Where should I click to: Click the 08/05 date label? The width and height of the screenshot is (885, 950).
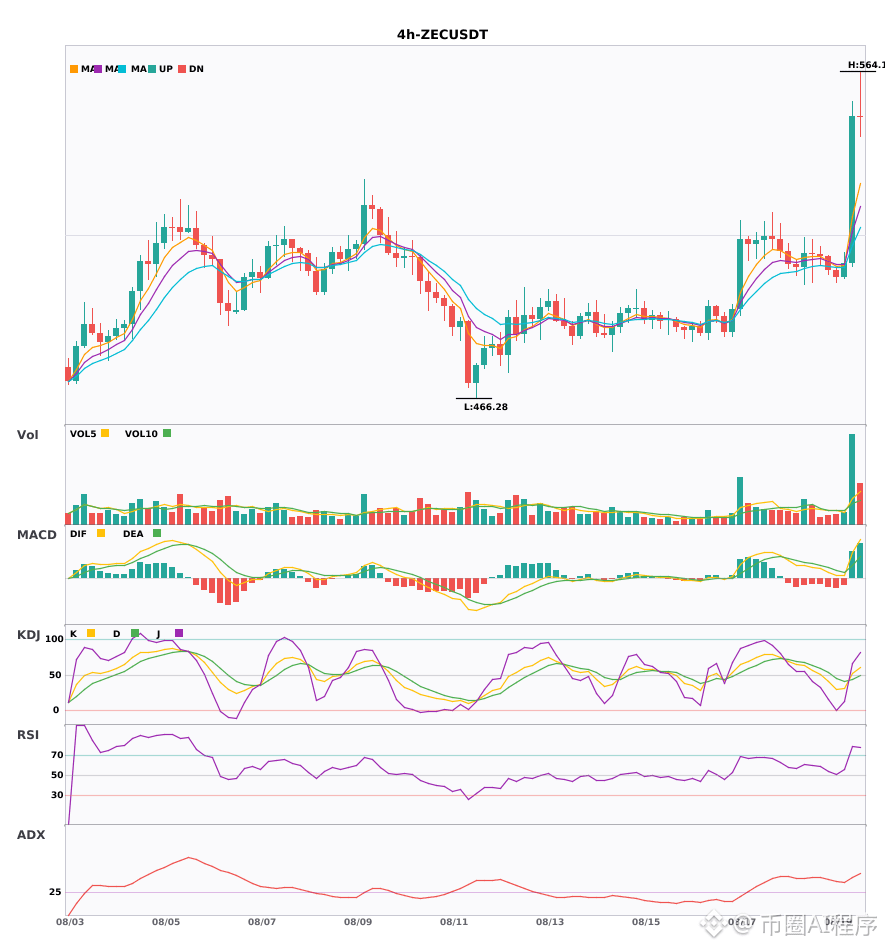coord(166,922)
